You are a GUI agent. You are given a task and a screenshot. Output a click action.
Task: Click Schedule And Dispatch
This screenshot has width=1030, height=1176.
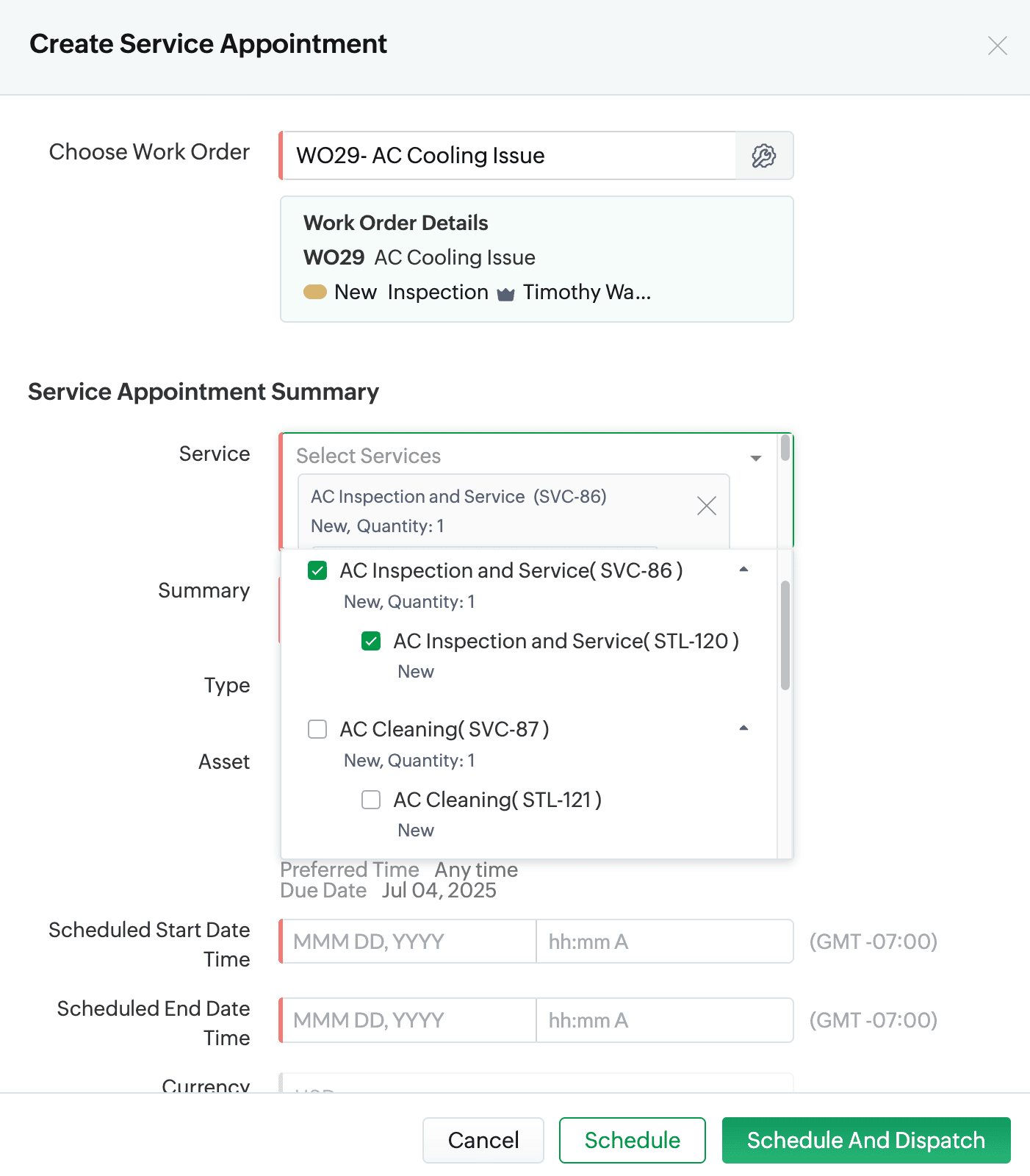pyautogui.click(x=865, y=1140)
